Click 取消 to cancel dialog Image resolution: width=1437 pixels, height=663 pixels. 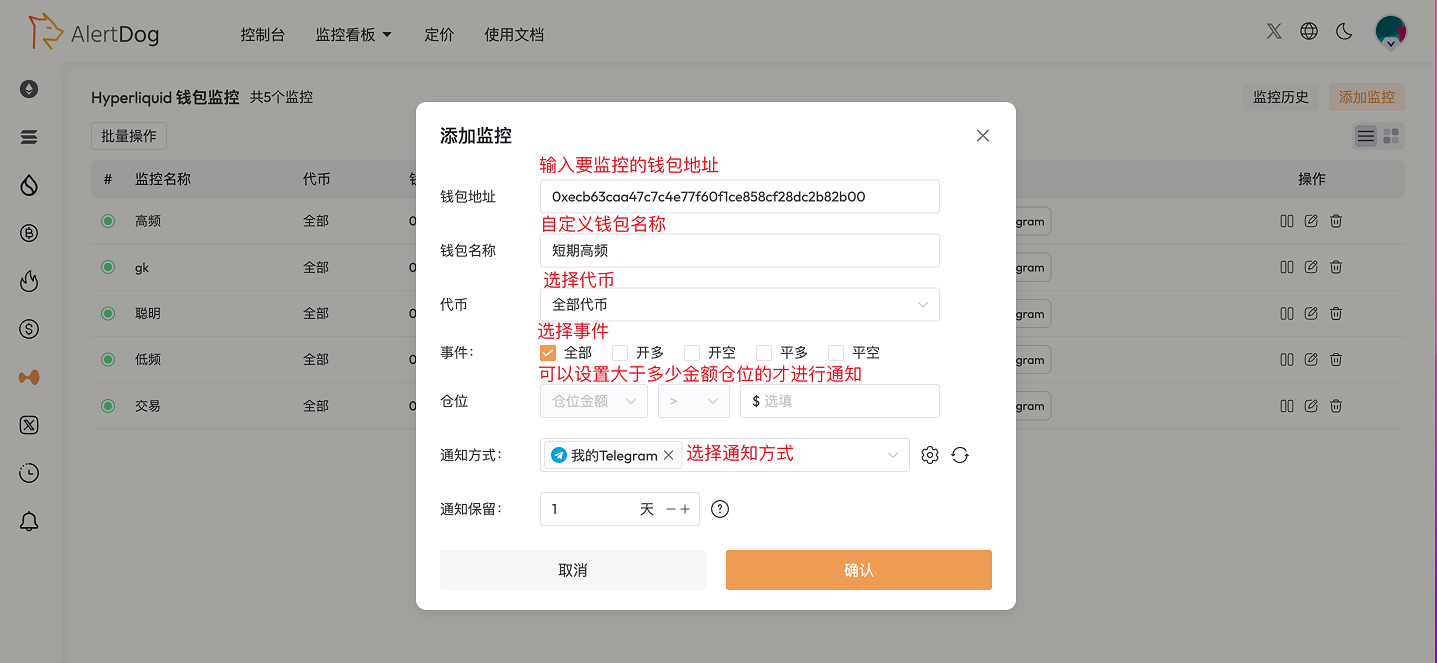573,570
